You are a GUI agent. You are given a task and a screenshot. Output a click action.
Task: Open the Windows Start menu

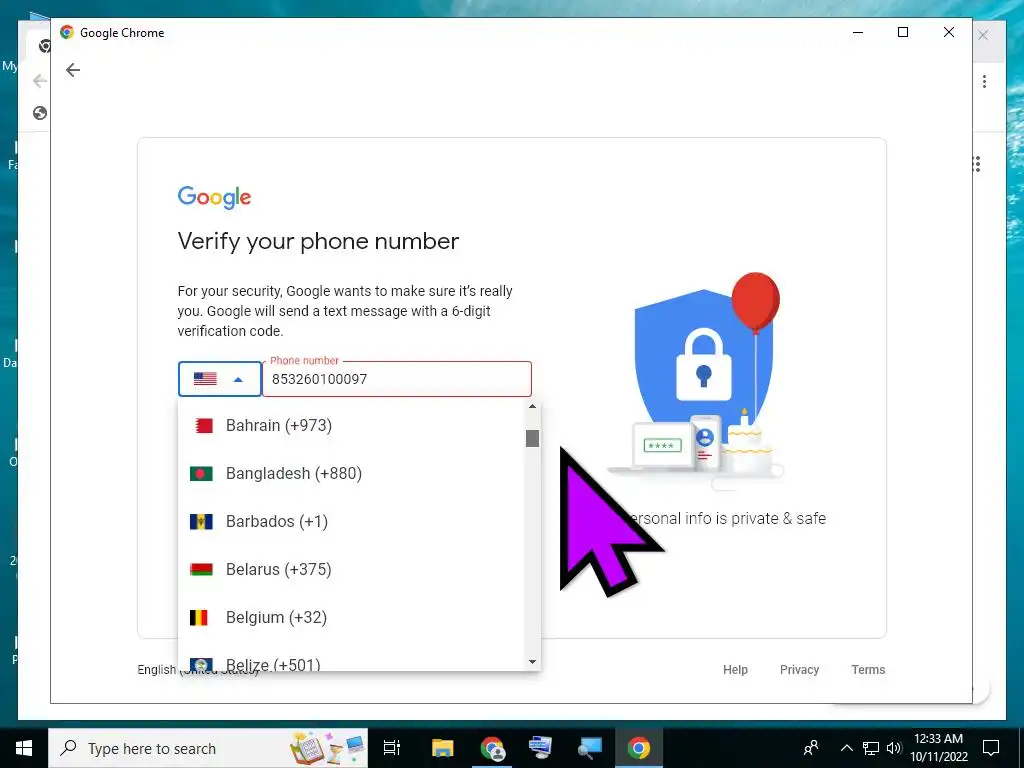tap(24, 748)
